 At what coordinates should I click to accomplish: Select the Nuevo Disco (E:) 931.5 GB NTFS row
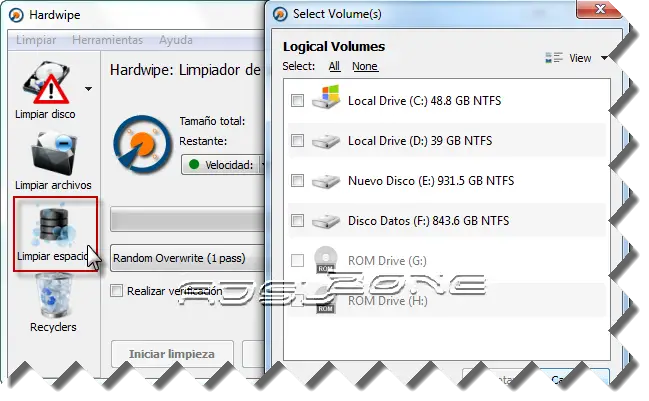(447, 180)
